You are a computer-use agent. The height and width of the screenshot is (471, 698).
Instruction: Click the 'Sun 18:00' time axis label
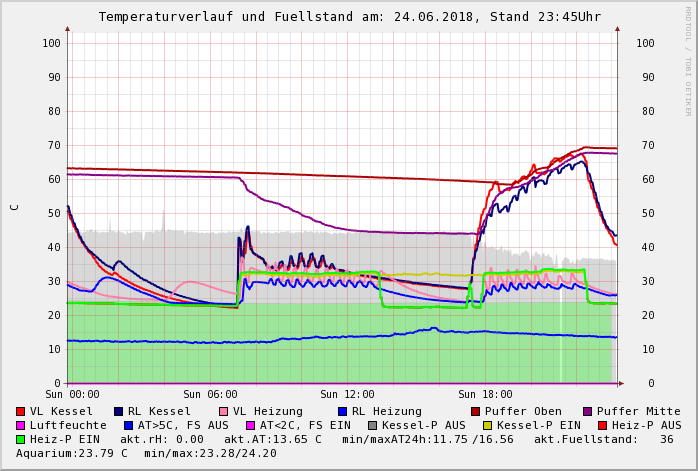pyautogui.click(x=485, y=395)
